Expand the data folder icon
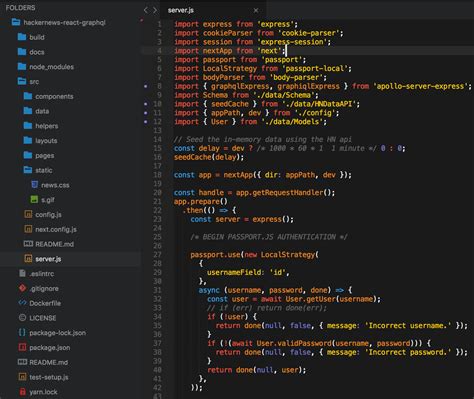The height and width of the screenshot is (399, 474). pyautogui.click(x=28, y=111)
